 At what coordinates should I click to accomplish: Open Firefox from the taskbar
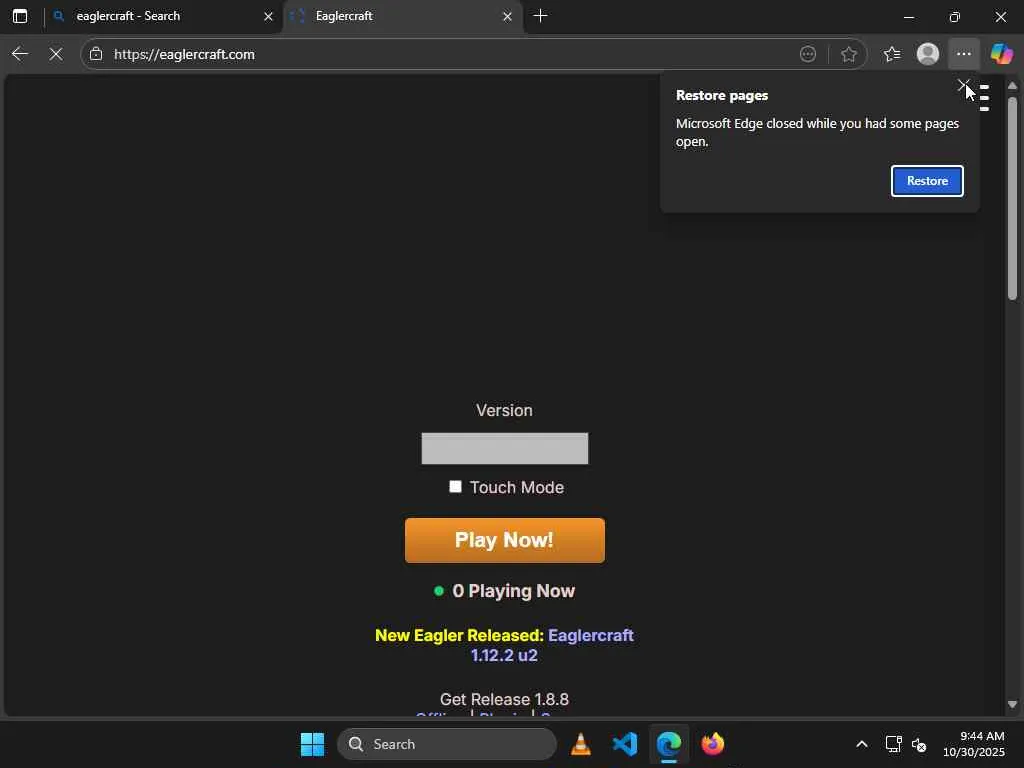pos(712,744)
